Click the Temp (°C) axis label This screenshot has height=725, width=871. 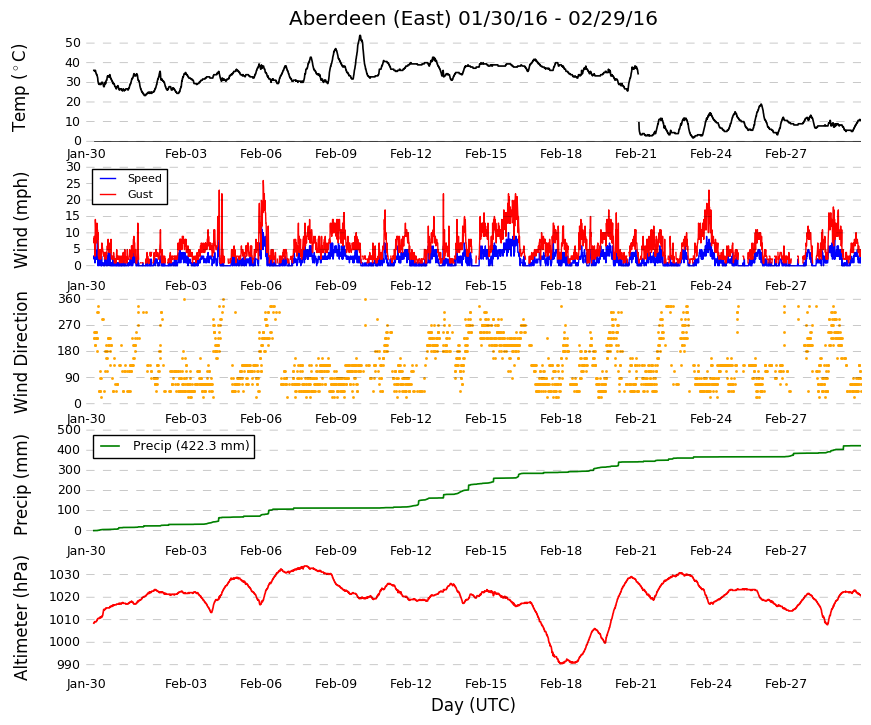(x=19, y=88)
